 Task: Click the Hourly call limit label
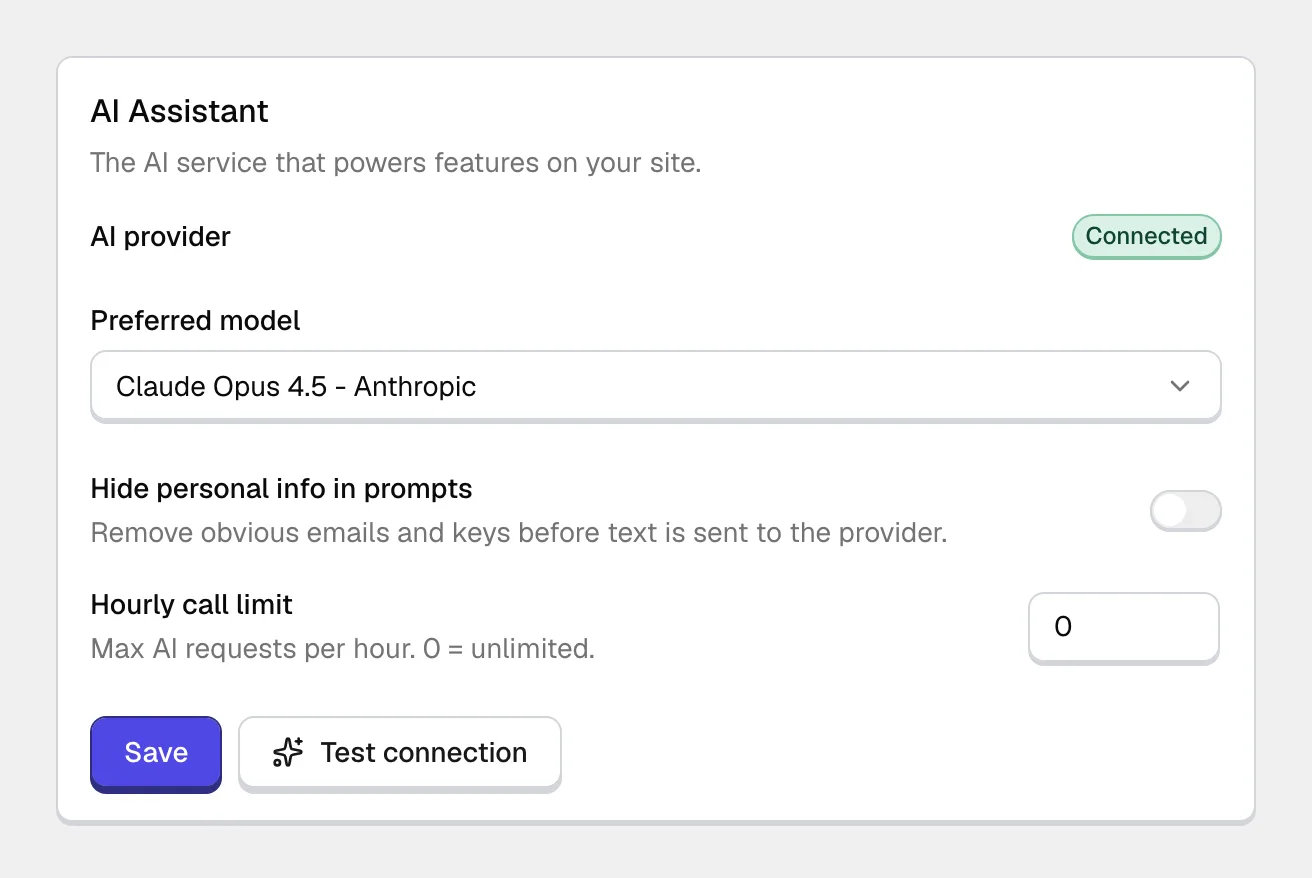point(192,605)
